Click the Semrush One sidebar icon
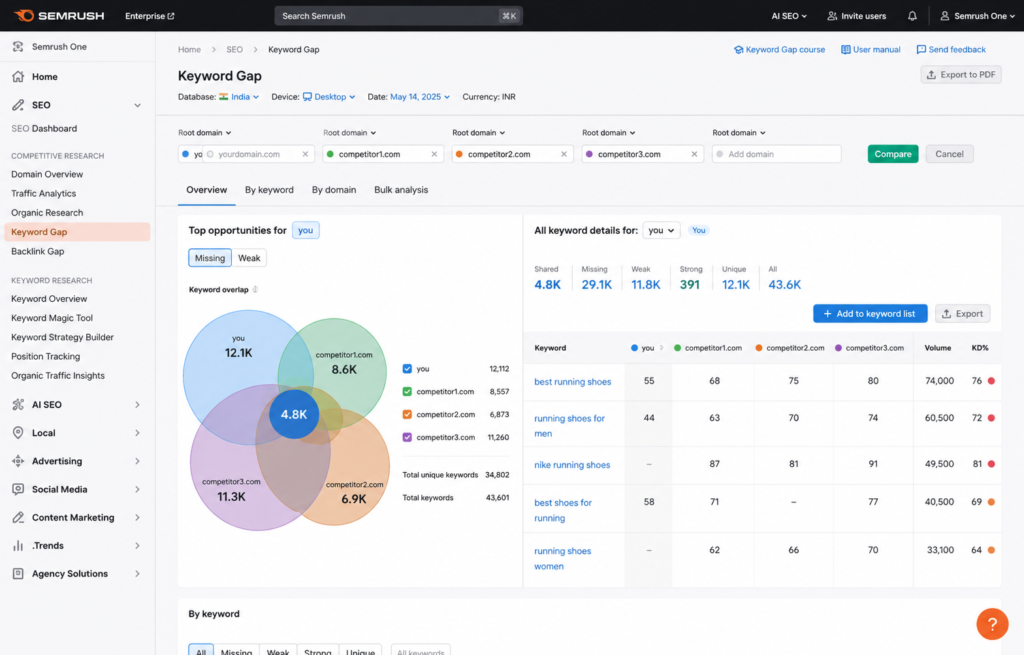Image resolution: width=1024 pixels, height=655 pixels. 18,46
